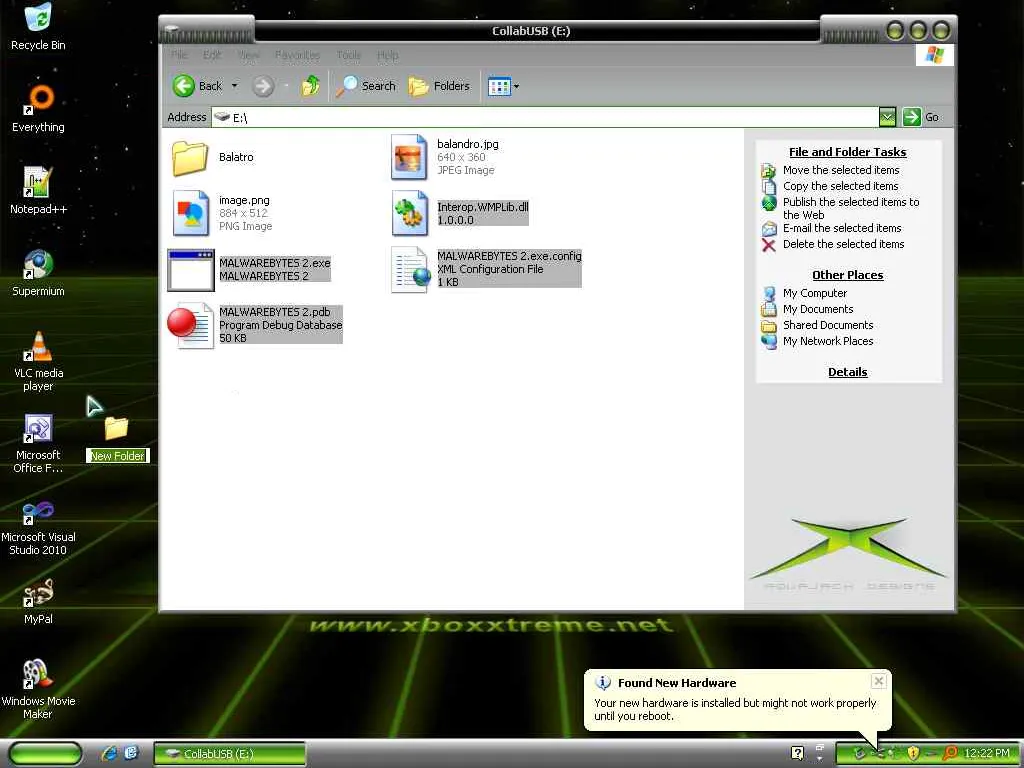Click the Forward arrow button
The width and height of the screenshot is (1024, 768).
263,86
